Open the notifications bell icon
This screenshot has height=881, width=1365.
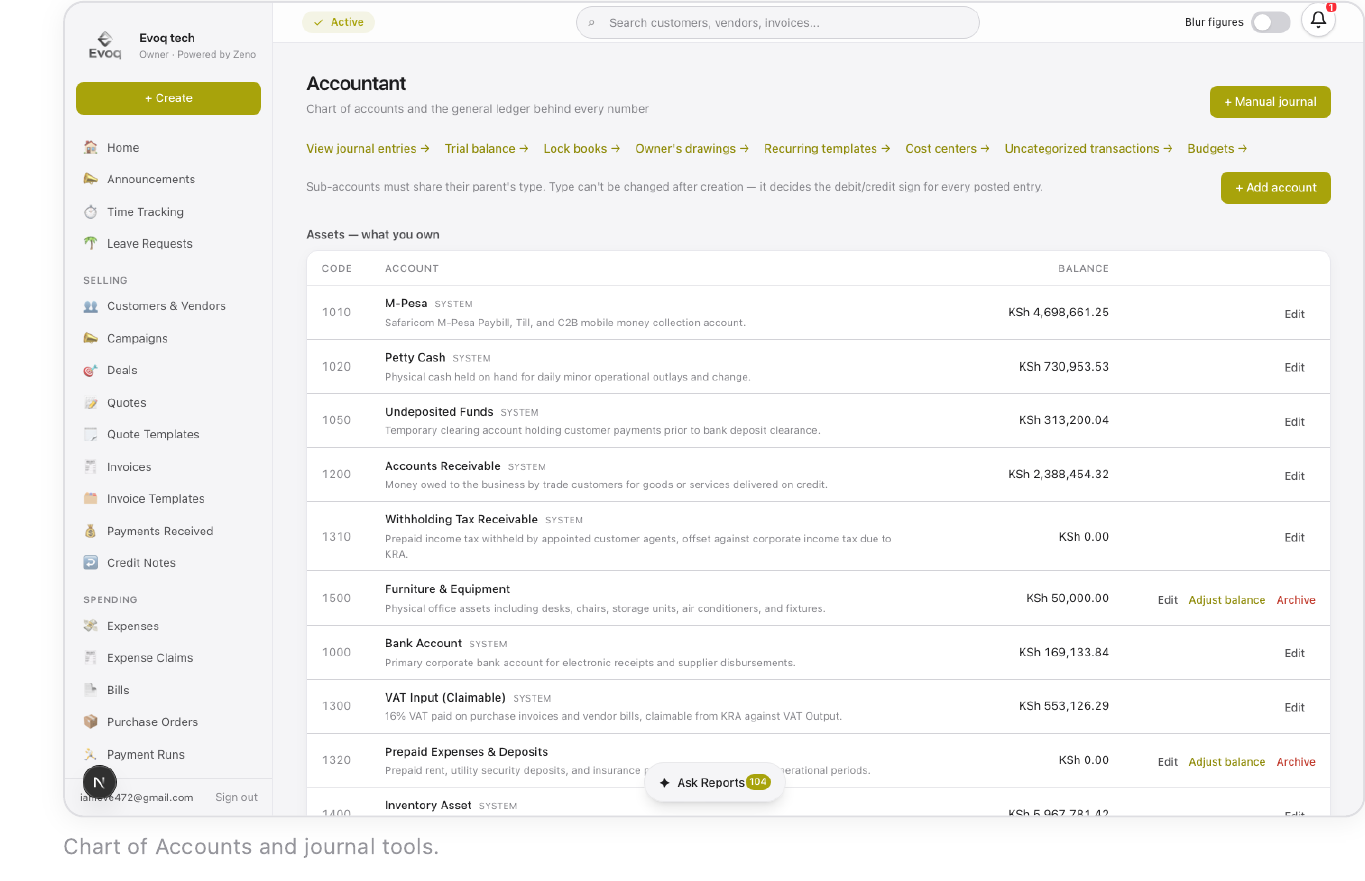pyautogui.click(x=1318, y=20)
